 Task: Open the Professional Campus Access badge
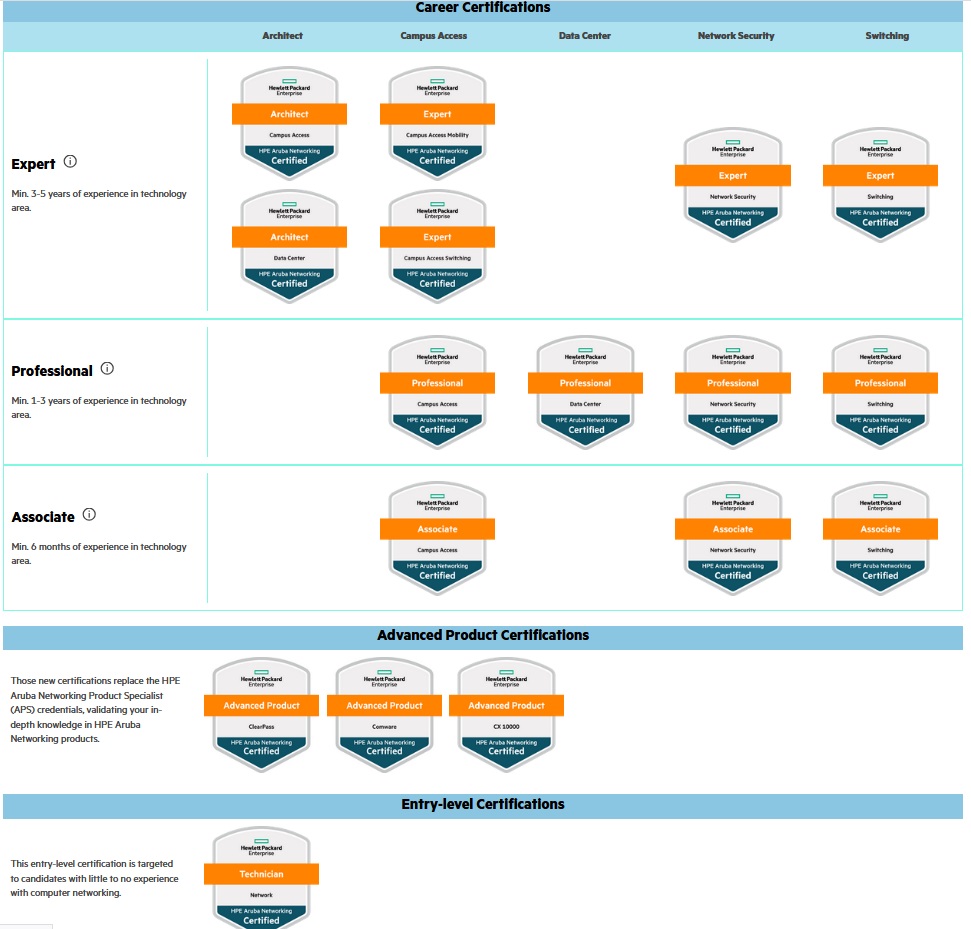tap(437, 393)
